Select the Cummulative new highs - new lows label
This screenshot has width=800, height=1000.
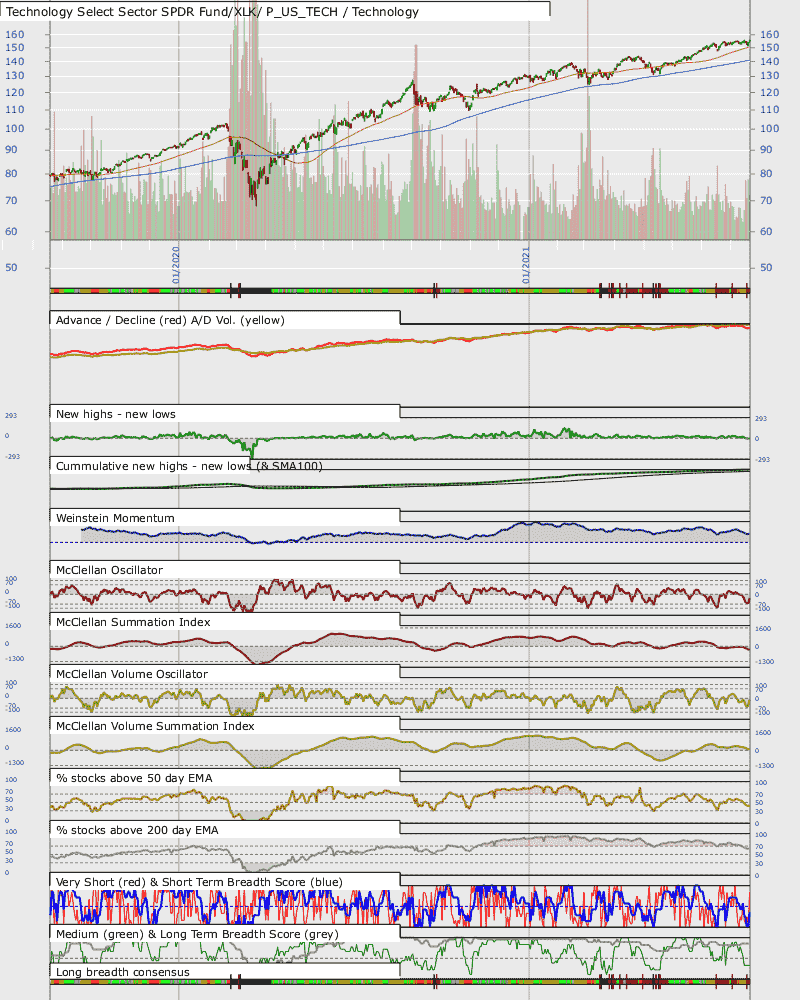(x=189, y=466)
